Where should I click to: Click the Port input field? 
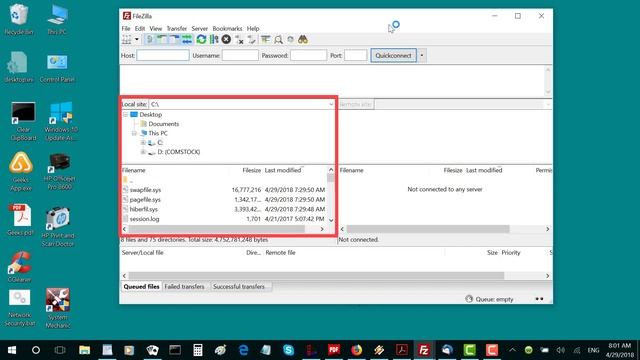tap(356, 56)
